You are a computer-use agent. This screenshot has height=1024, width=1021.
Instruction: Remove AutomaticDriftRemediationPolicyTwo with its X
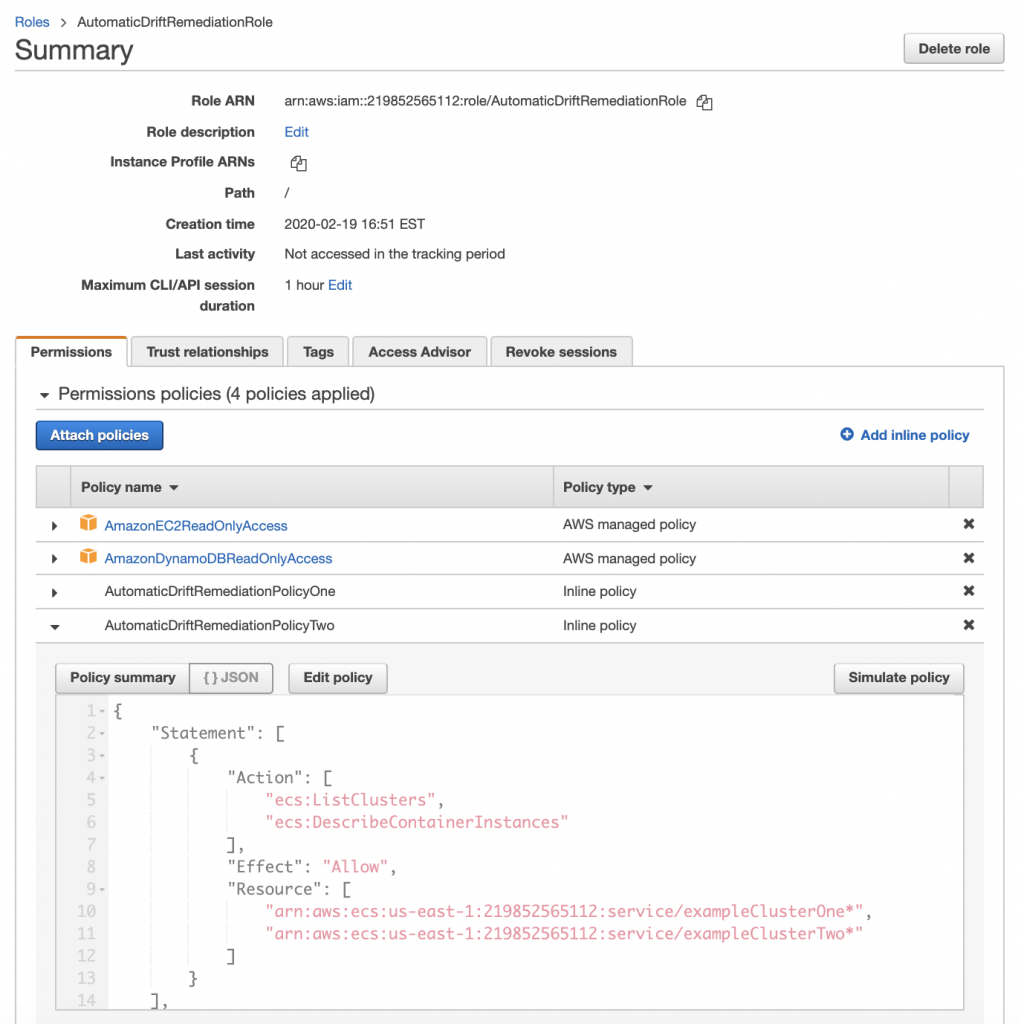pyautogui.click(x=969, y=625)
